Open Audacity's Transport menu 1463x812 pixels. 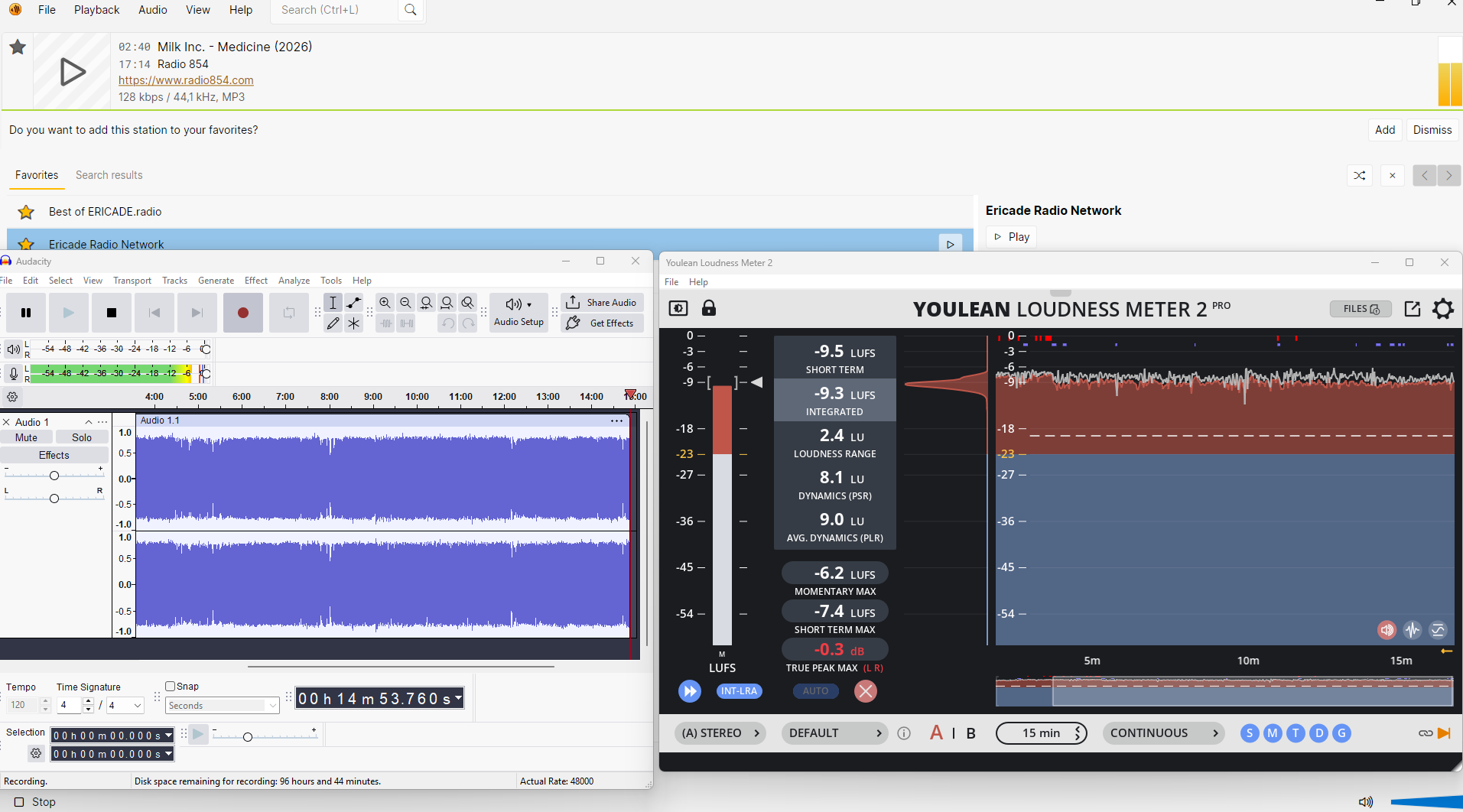pos(132,281)
